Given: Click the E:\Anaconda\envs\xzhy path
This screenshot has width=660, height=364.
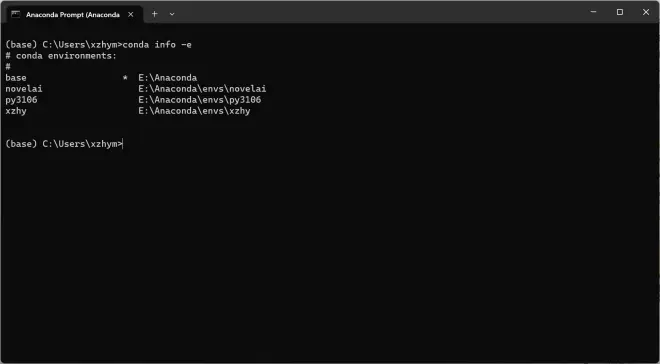Looking at the screenshot, I should pyautogui.click(x=194, y=111).
